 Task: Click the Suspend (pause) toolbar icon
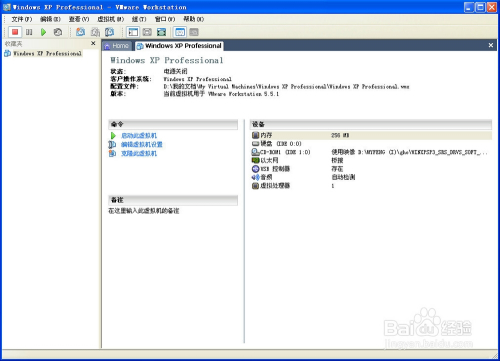tap(29, 32)
